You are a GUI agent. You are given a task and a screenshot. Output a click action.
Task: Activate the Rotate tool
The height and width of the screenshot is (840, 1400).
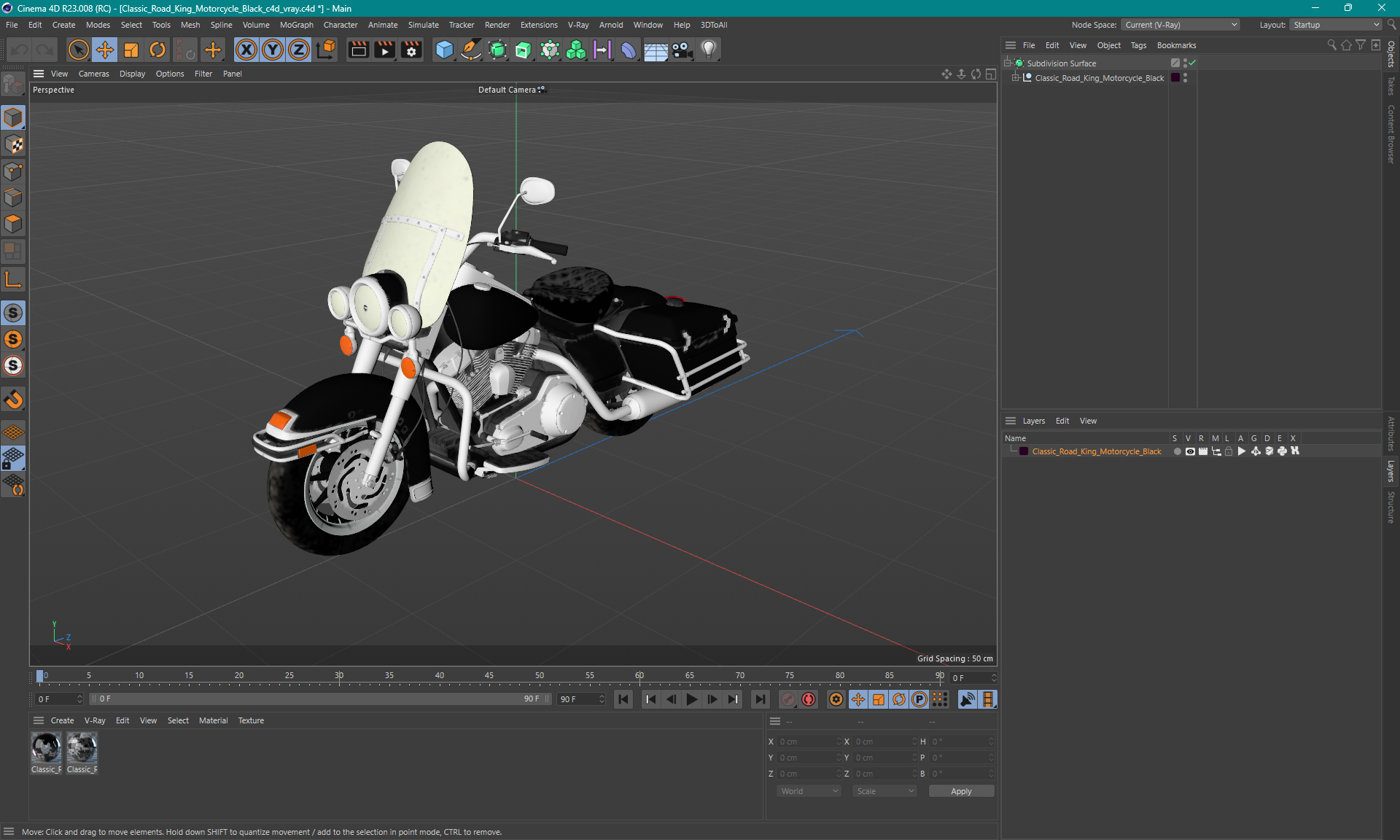click(x=157, y=50)
